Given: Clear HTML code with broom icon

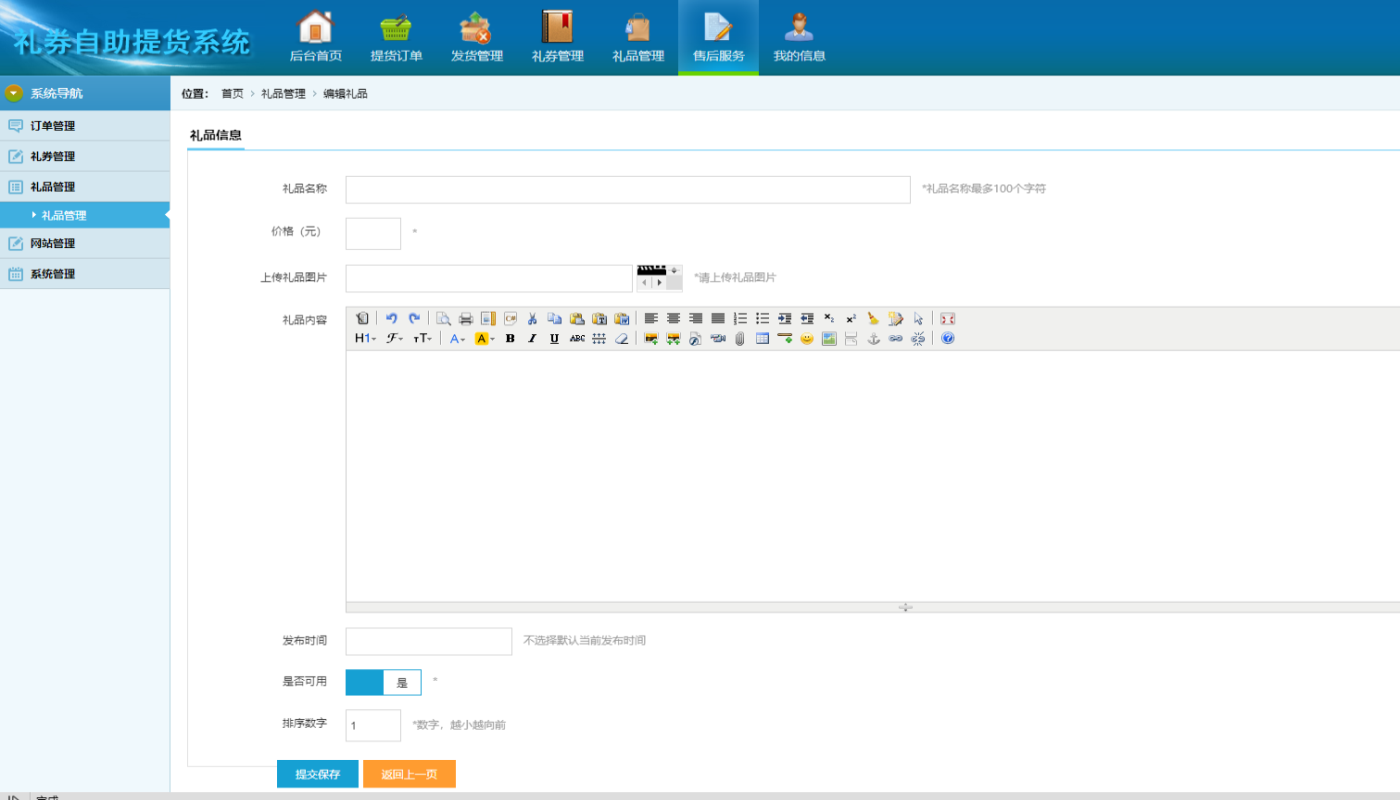Looking at the screenshot, I should pos(873,319).
